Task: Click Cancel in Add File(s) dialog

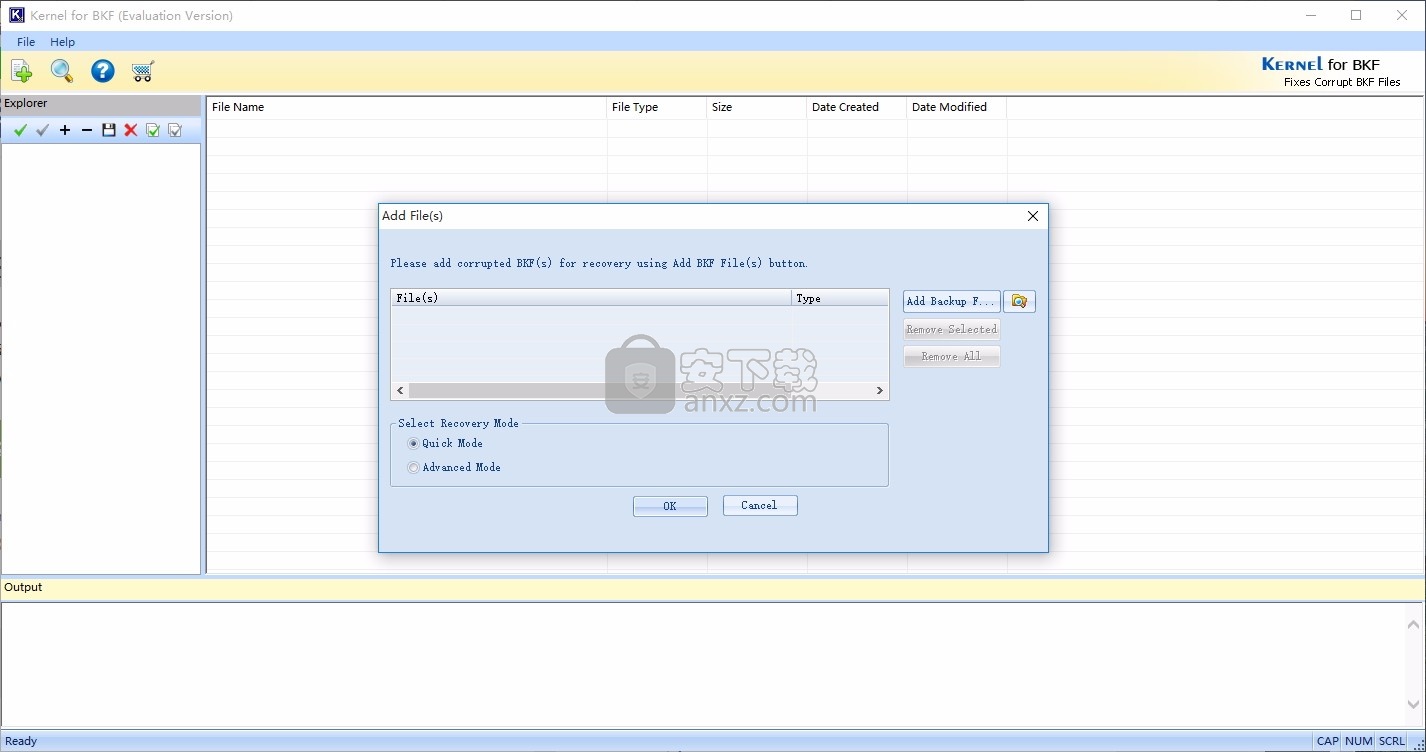Action: (760, 506)
